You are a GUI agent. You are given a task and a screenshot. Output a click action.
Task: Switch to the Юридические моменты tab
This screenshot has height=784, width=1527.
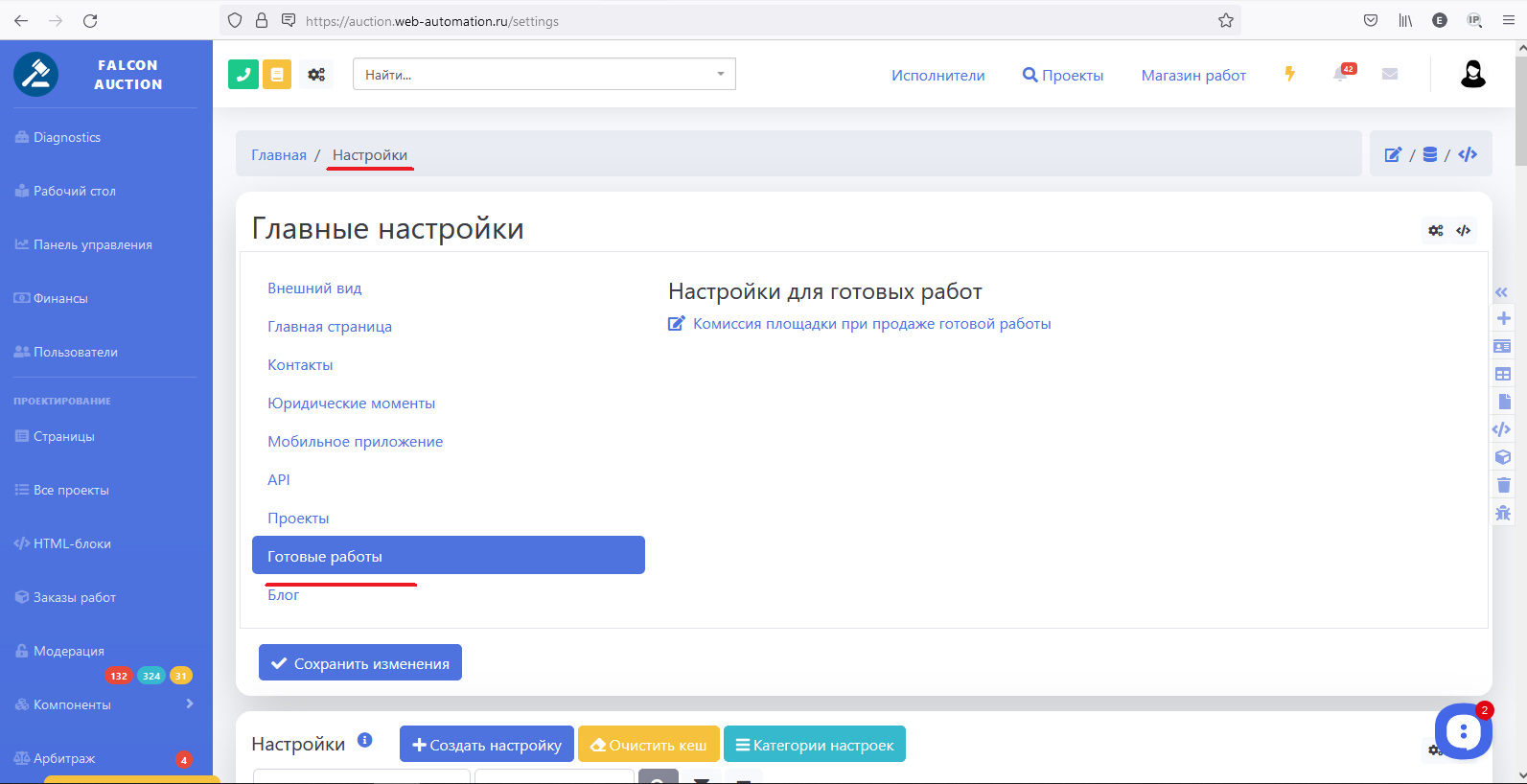click(x=351, y=404)
